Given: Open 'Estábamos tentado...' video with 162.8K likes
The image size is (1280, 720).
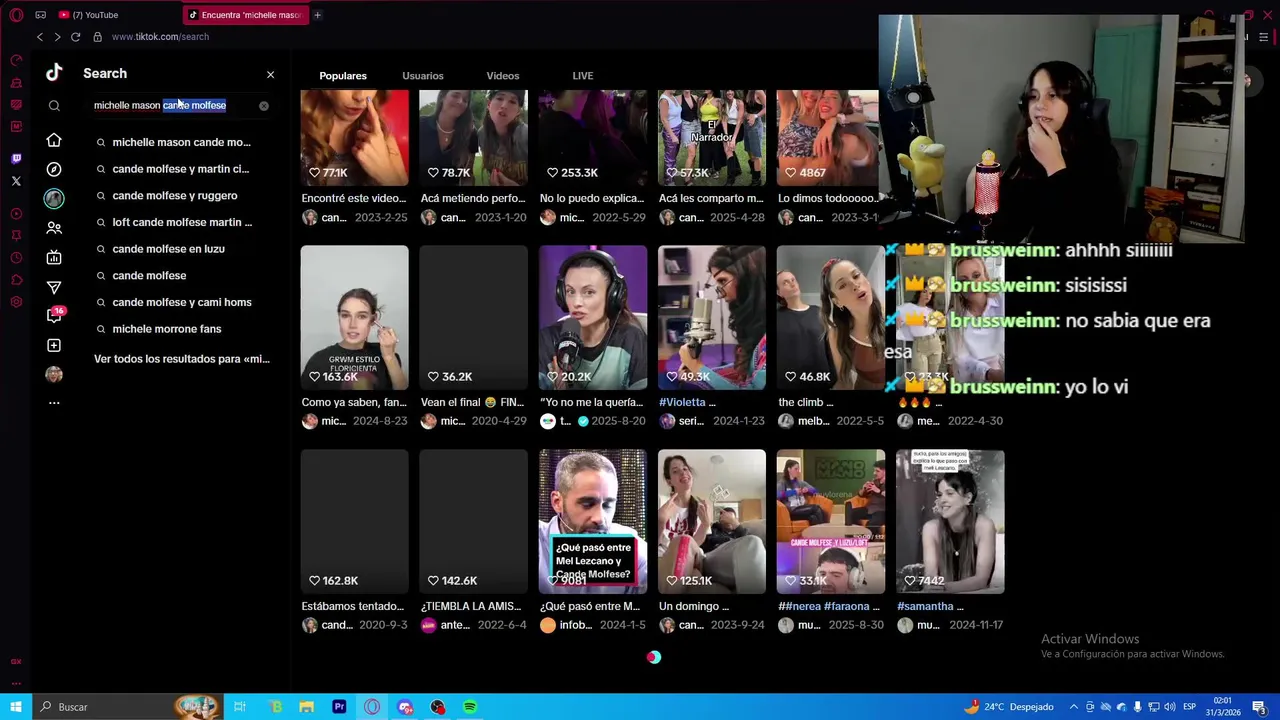Looking at the screenshot, I should click(355, 521).
